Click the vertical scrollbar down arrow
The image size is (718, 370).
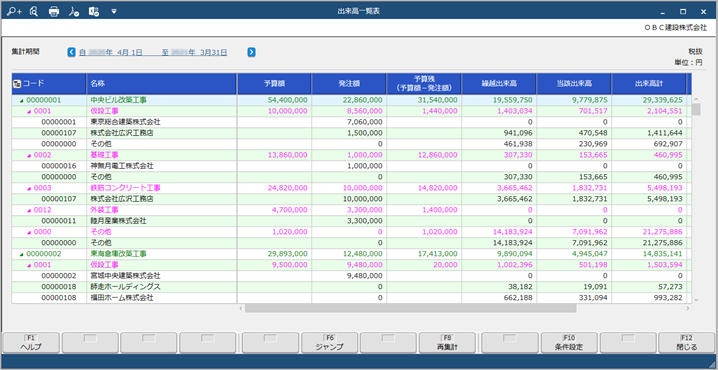point(696,300)
